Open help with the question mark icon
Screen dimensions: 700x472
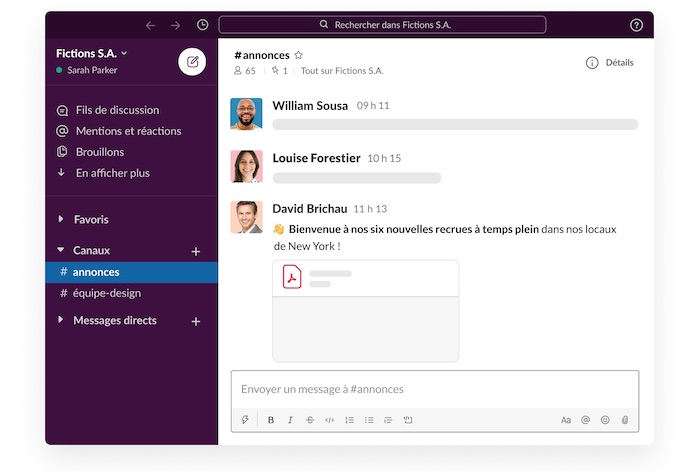pyautogui.click(x=636, y=25)
